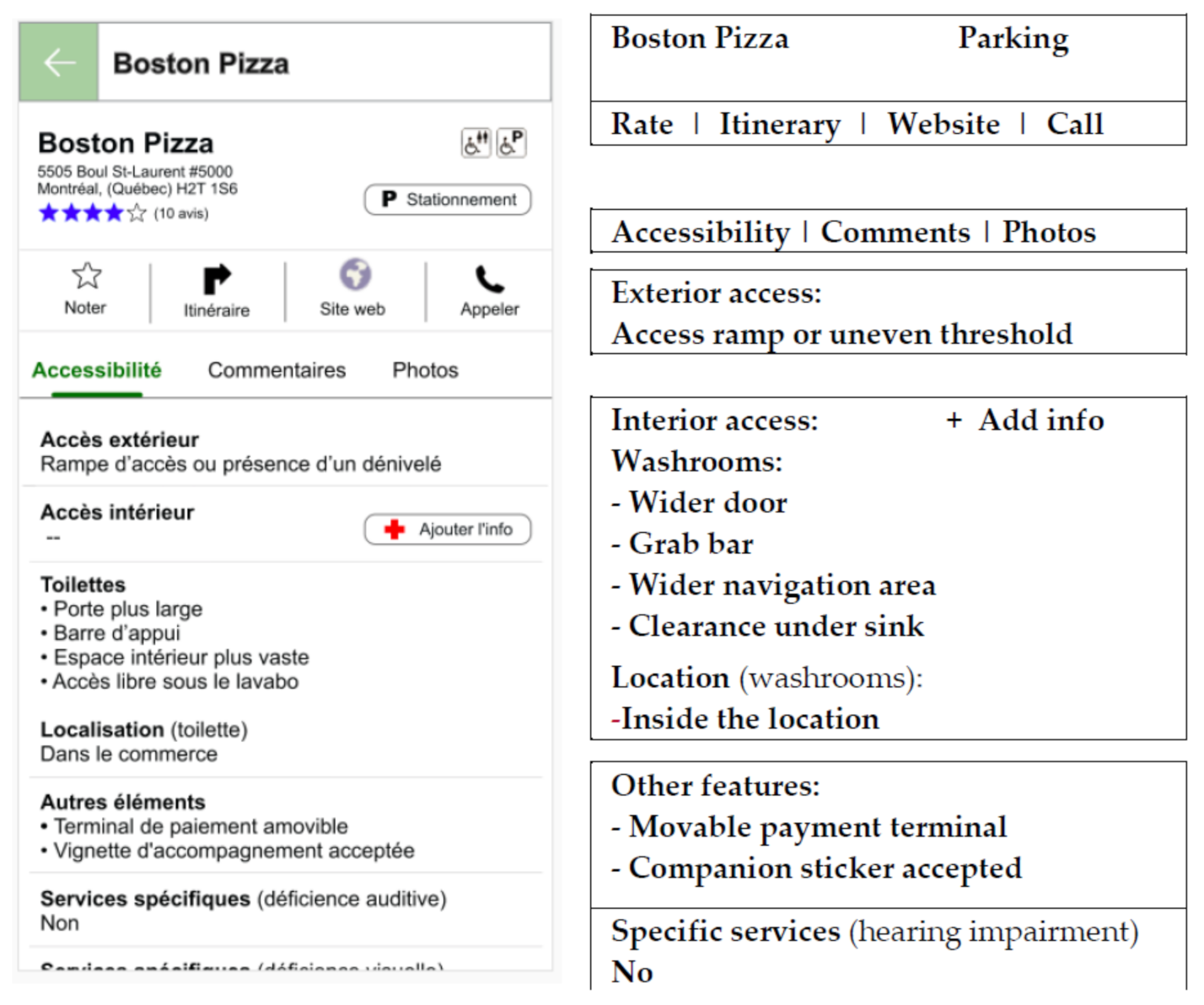Open the Photos tab beside Commentaires
The width and height of the screenshot is (1204, 1005).
(425, 370)
